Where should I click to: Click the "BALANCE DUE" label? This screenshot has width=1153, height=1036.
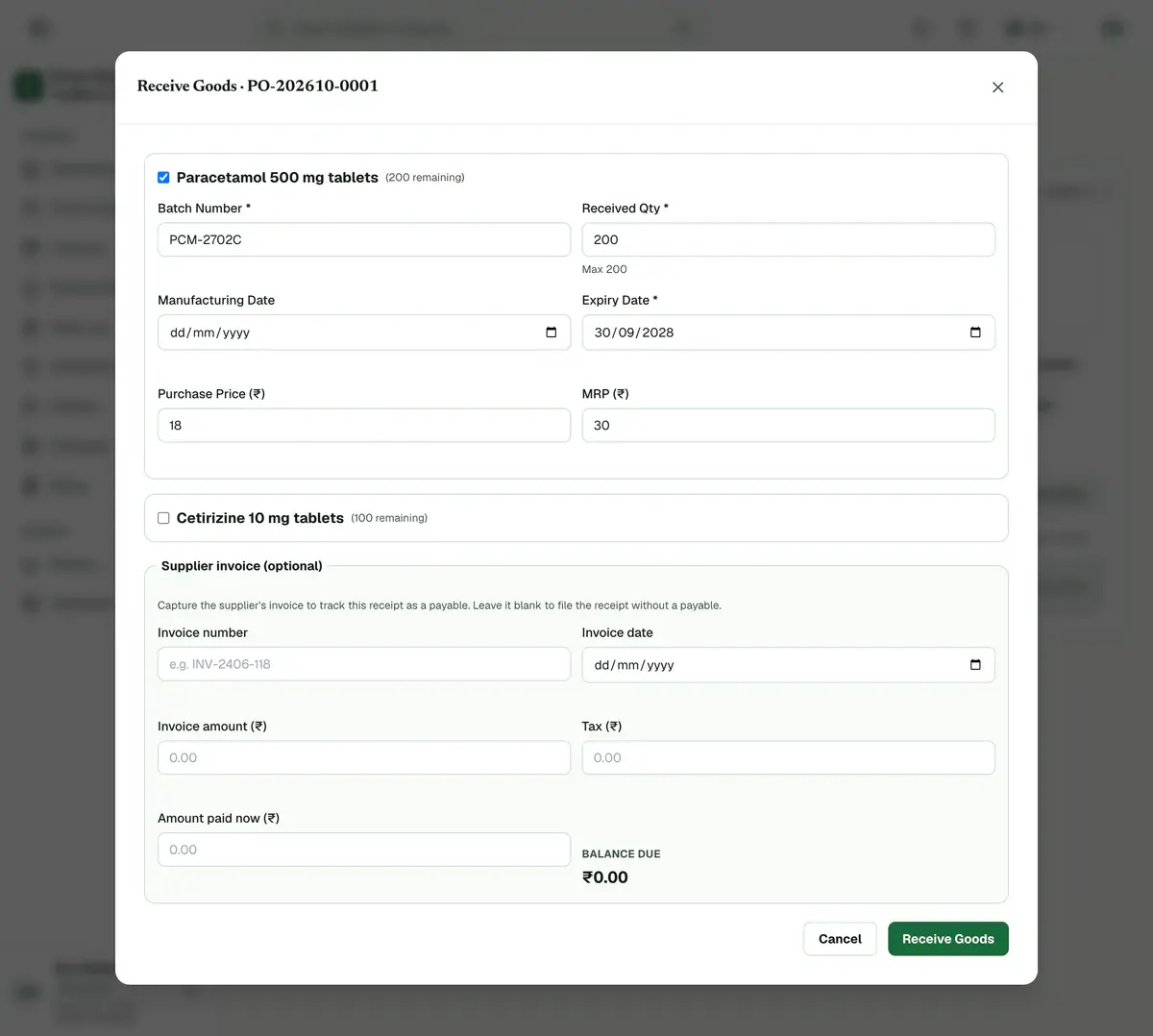(622, 854)
